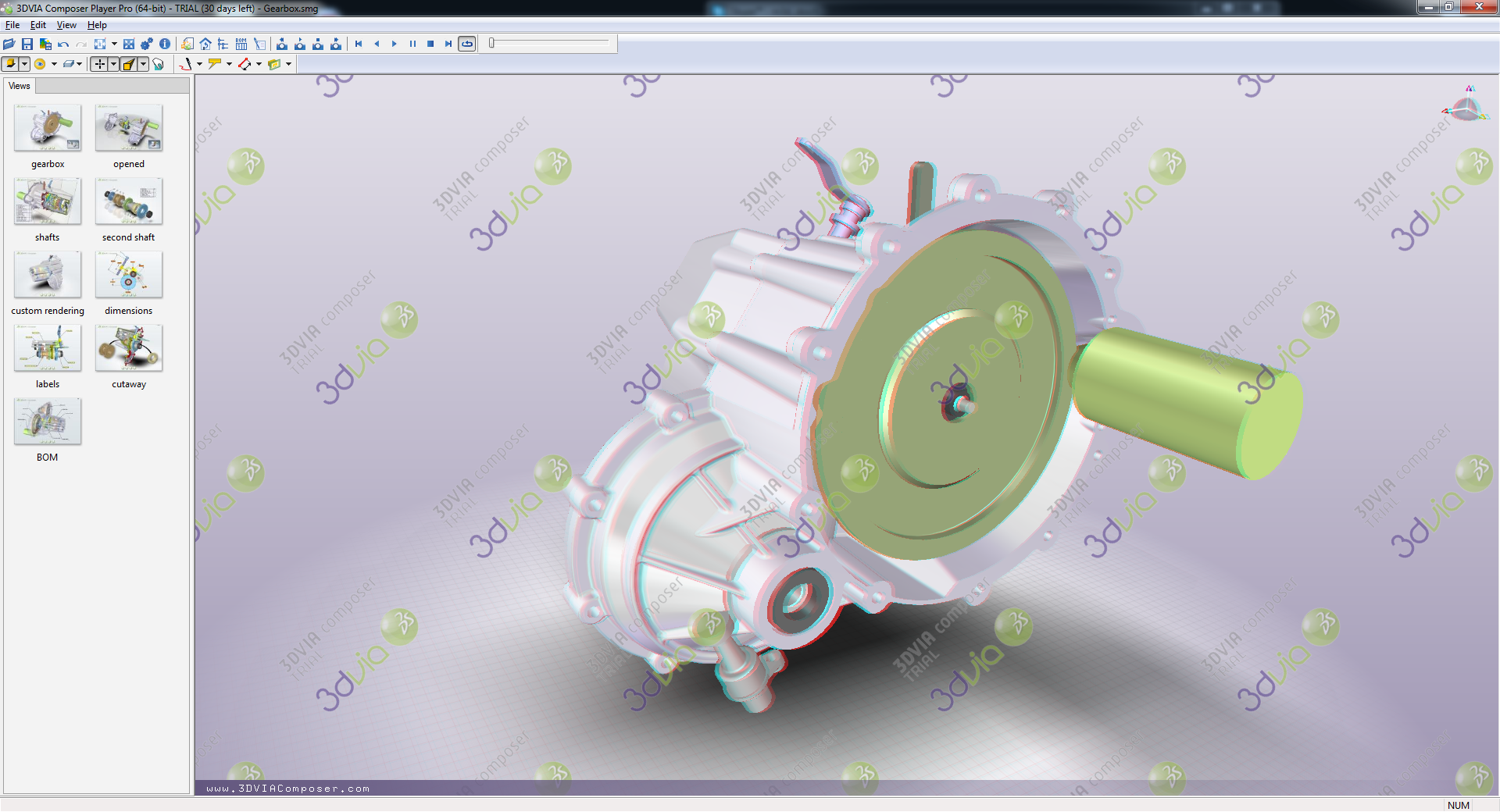Click the green image panel icon
This screenshot has height=812, width=1500.
click(x=274, y=65)
